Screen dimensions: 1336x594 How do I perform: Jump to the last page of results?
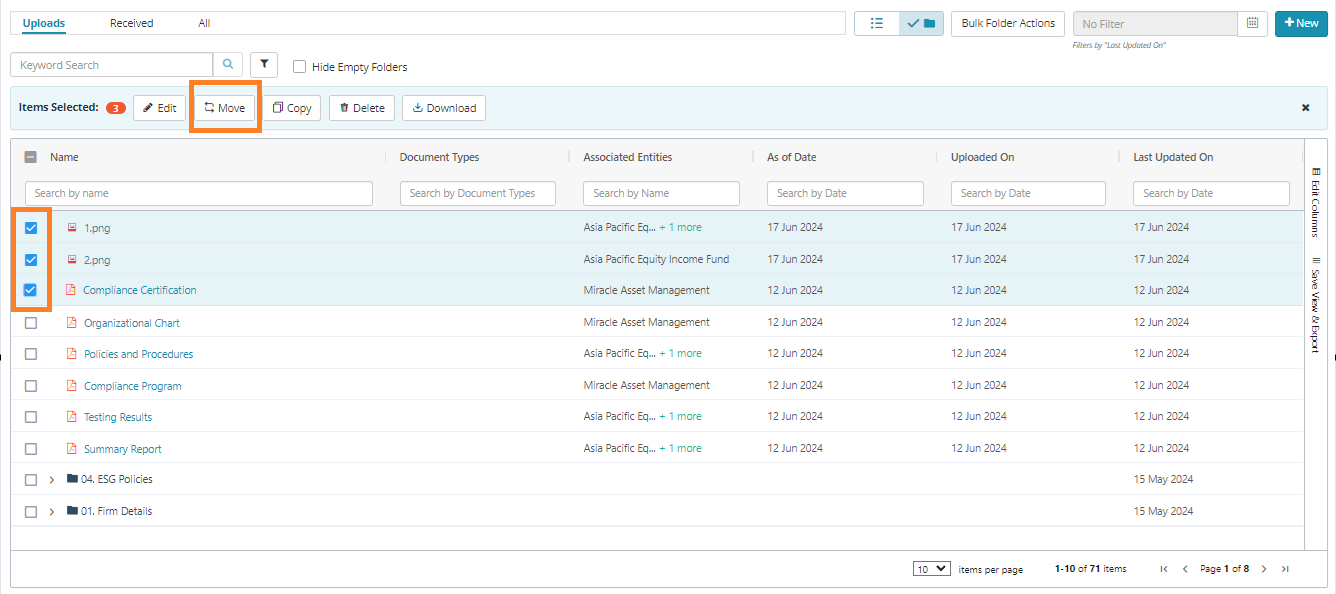pos(1285,569)
